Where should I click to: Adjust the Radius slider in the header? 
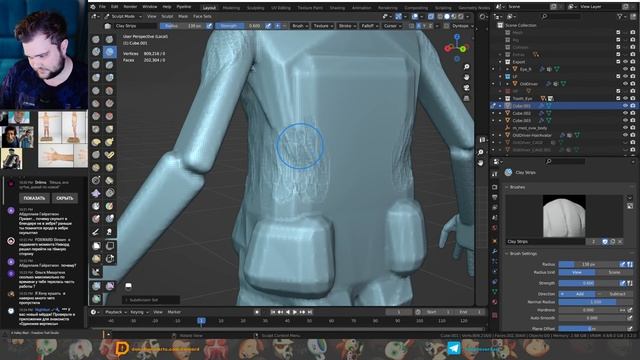tap(182, 26)
